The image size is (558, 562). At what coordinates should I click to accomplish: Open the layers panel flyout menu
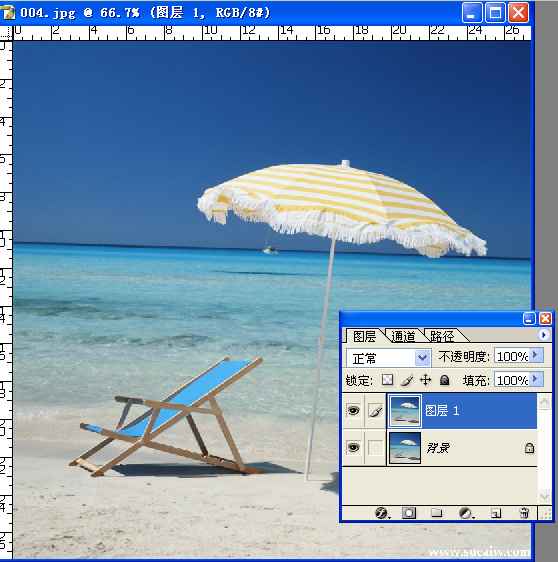(543, 335)
